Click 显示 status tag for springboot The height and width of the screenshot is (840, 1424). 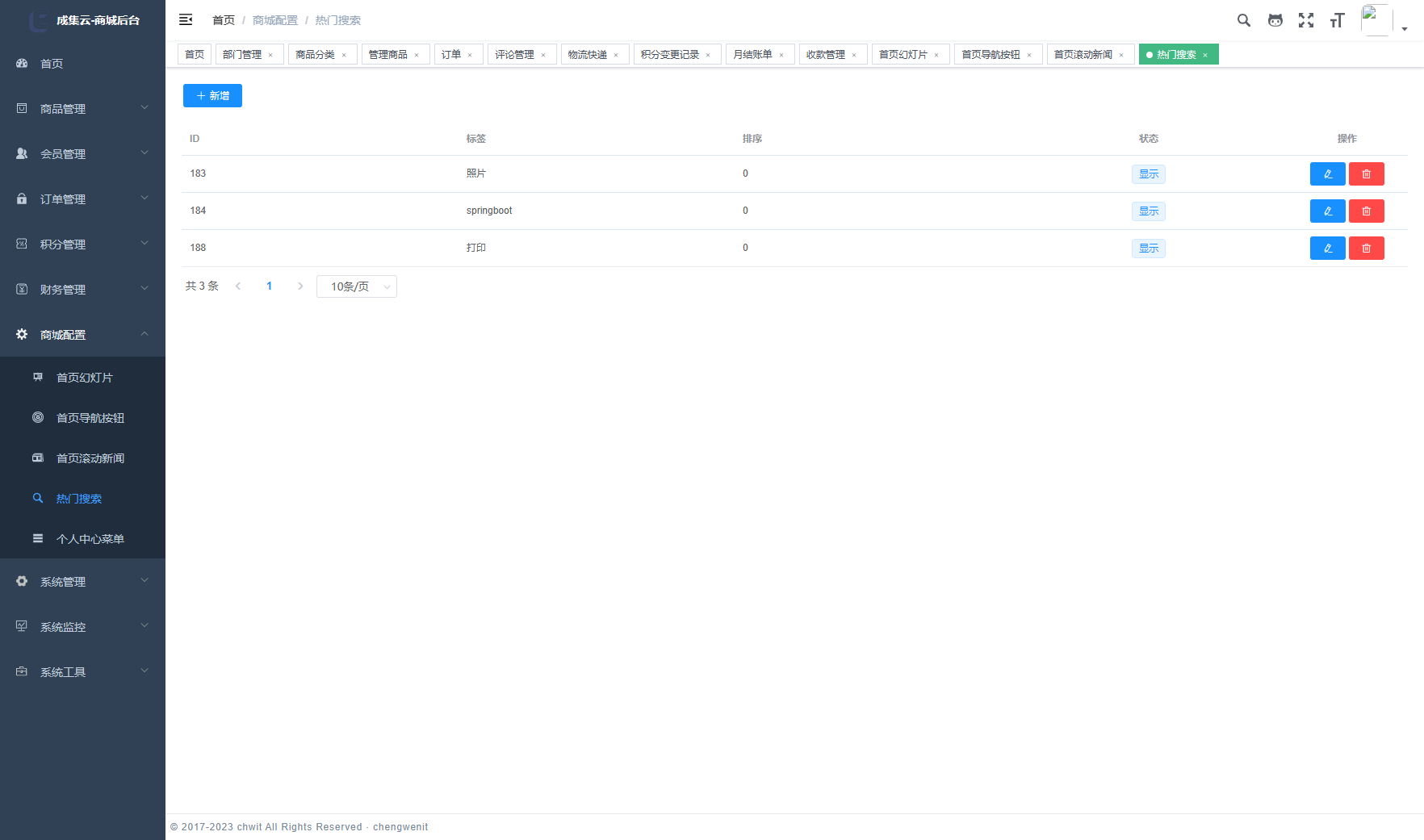click(x=1149, y=211)
